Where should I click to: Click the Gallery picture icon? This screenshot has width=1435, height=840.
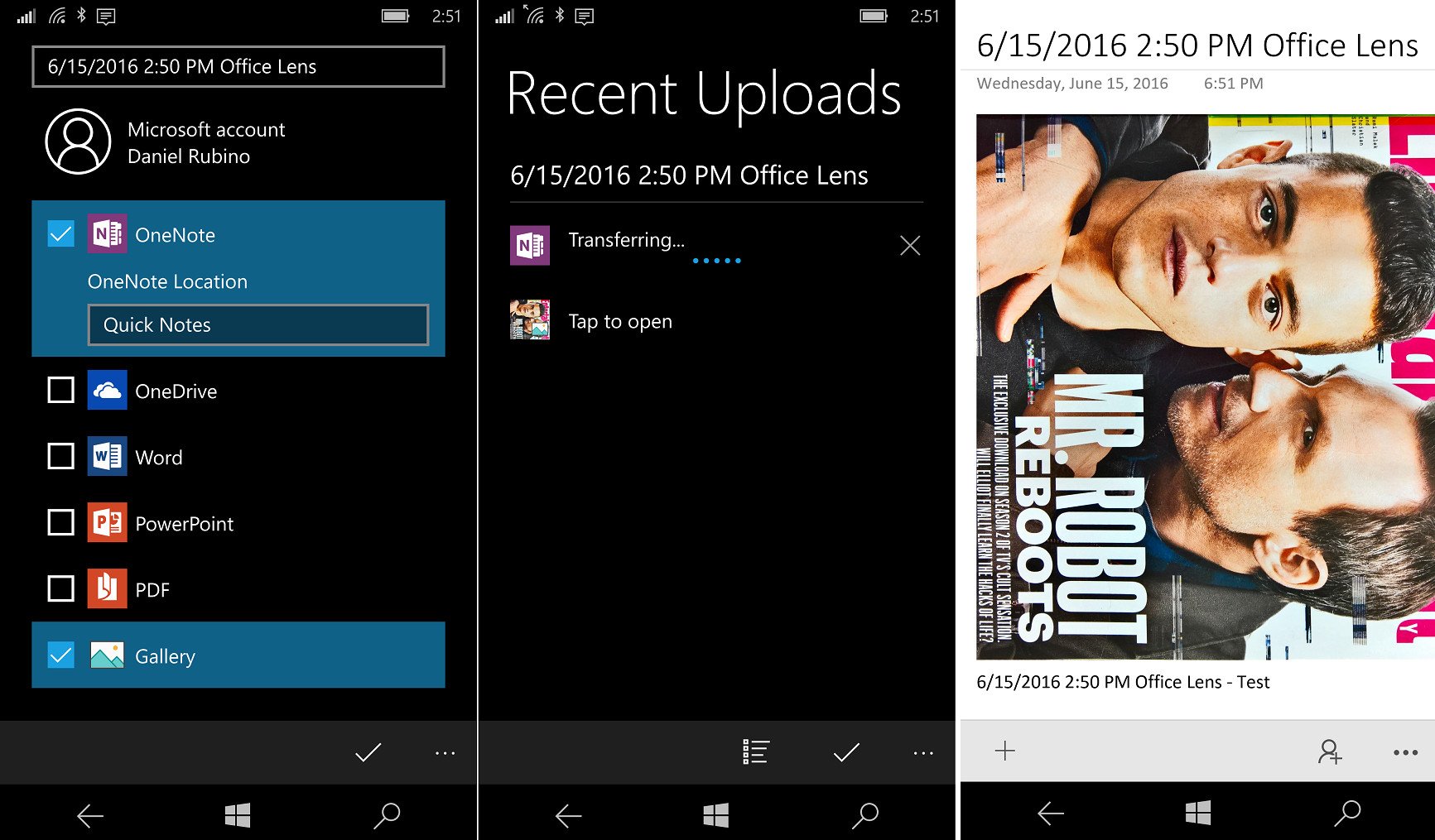(108, 655)
